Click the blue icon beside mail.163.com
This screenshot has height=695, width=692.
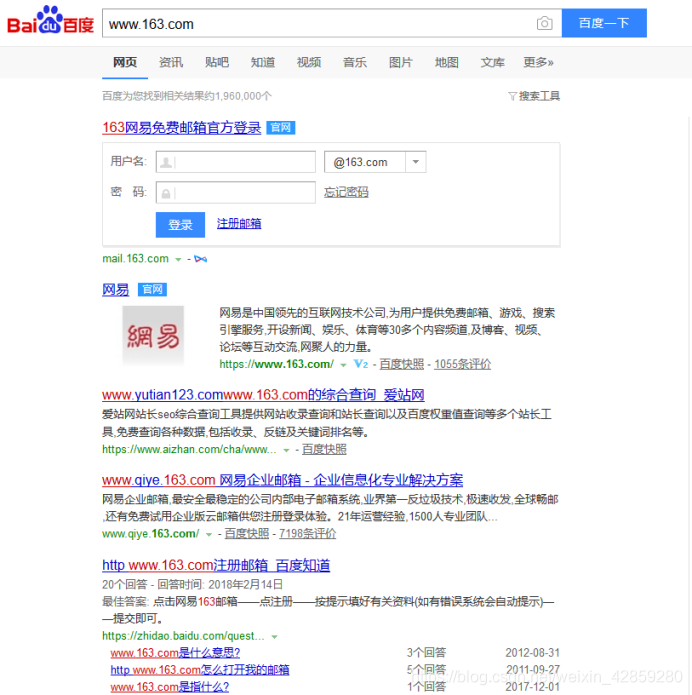(200, 259)
